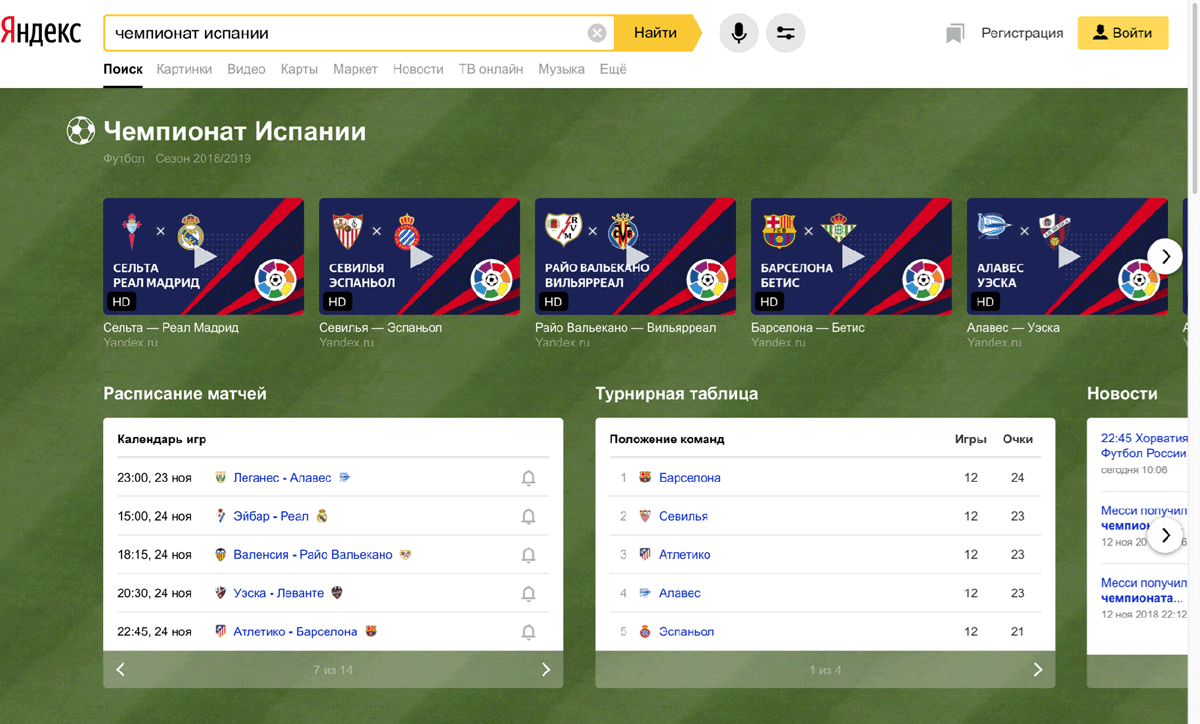The image size is (1200, 724).
Task: Clear the search field with X icon
Action: point(597,33)
